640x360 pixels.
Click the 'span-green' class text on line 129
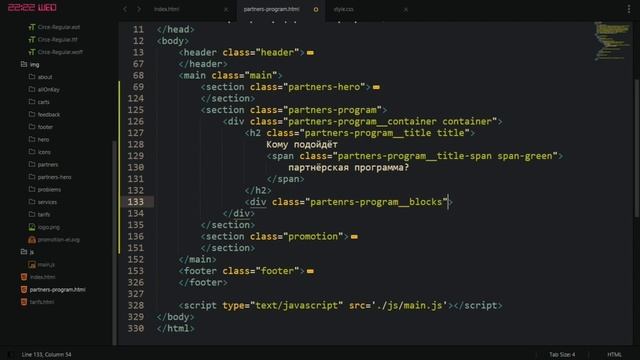tap(524, 156)
